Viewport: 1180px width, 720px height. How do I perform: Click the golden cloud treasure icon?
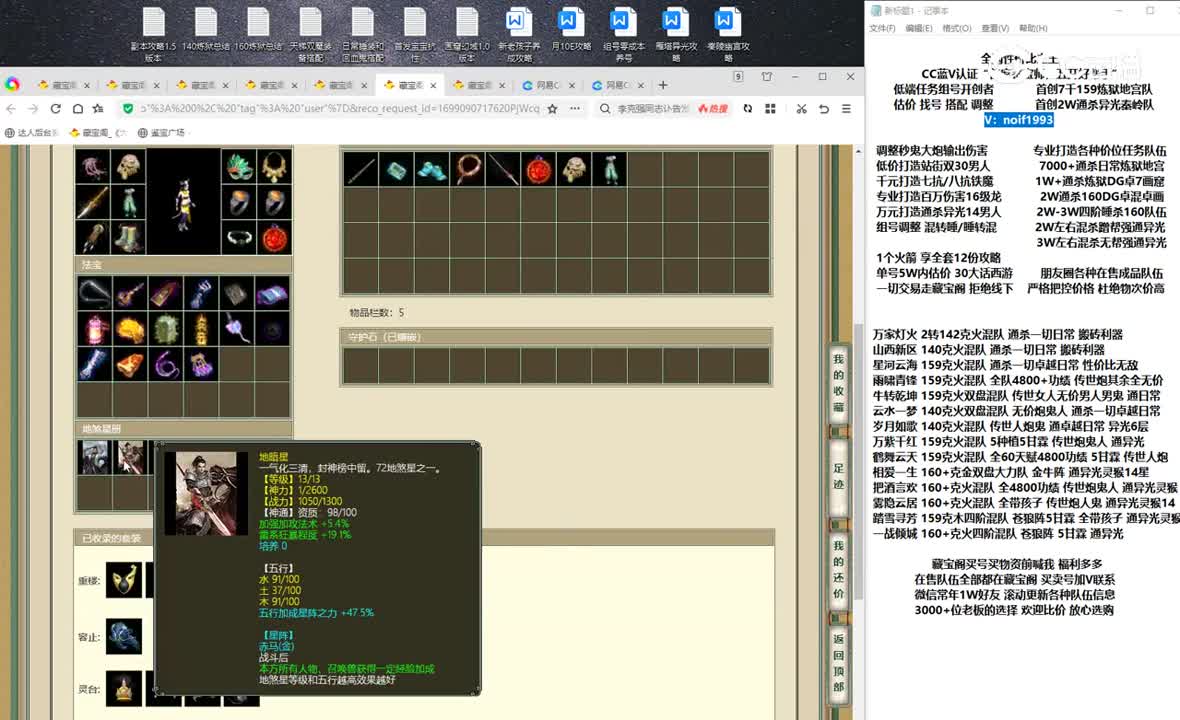coord(129,330)
